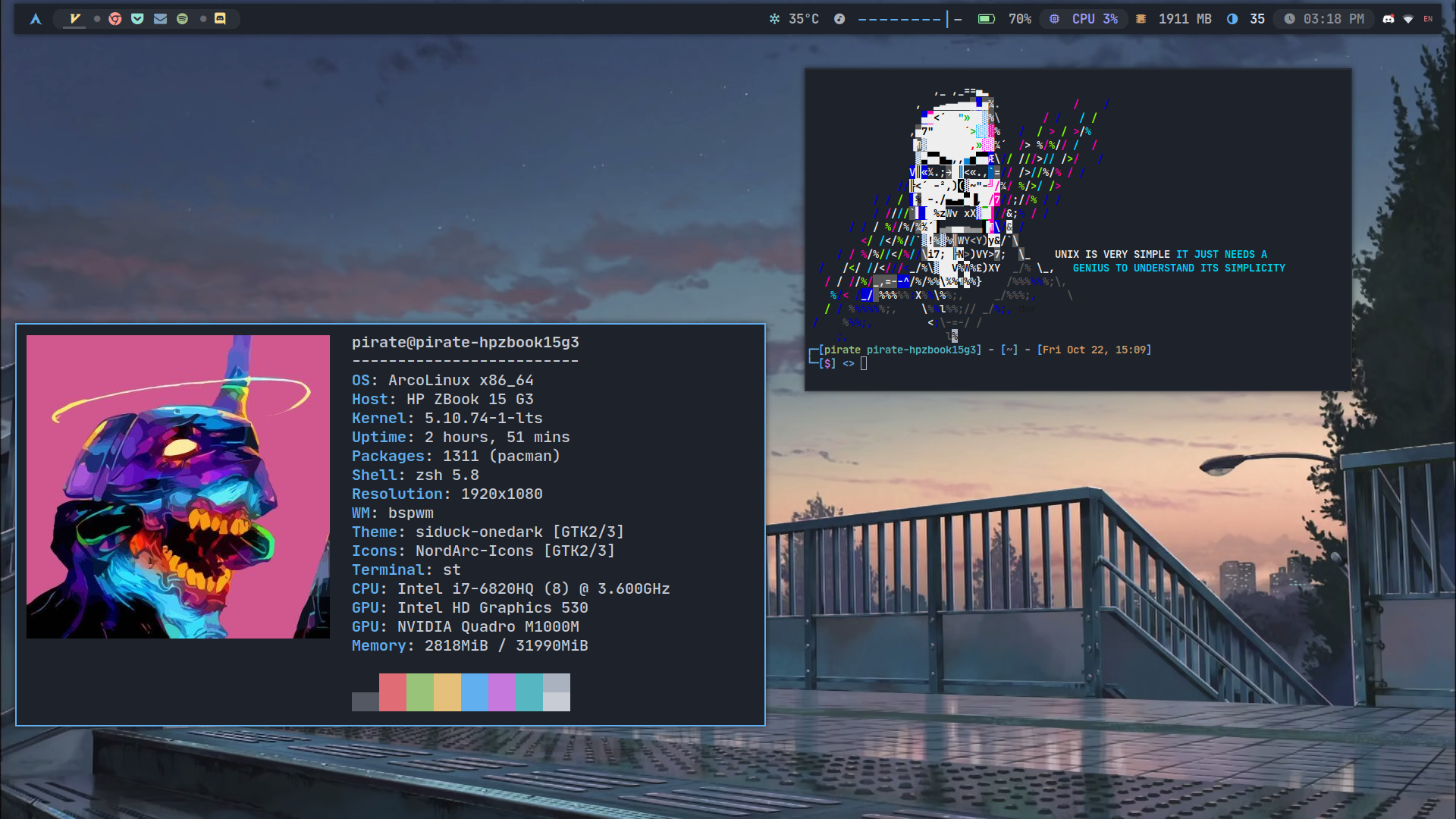Click the yellow color block in neofetch
The width and height of the screenshot is (1456, 819).
click(447, 692)
